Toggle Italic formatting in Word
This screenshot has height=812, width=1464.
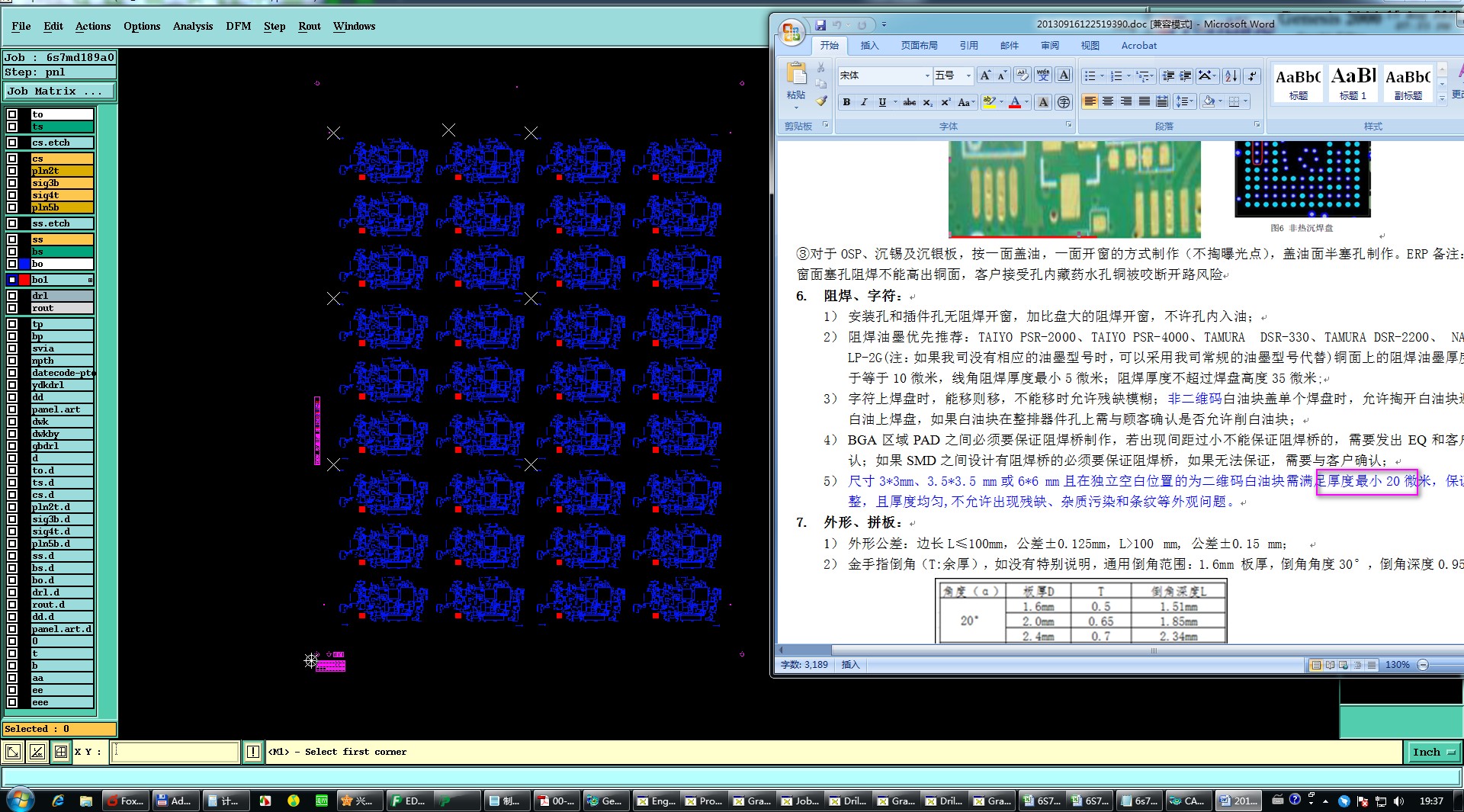point(864,102)
